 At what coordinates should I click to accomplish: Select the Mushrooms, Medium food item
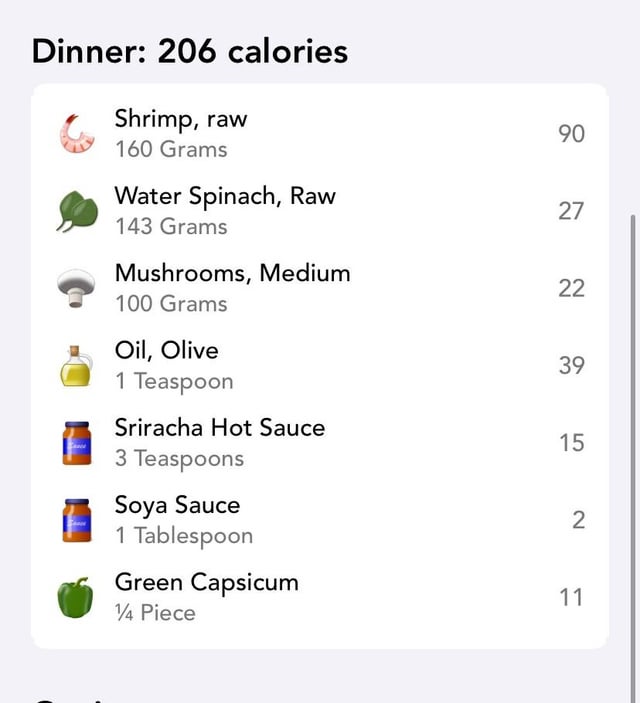[x=320, y=288]
